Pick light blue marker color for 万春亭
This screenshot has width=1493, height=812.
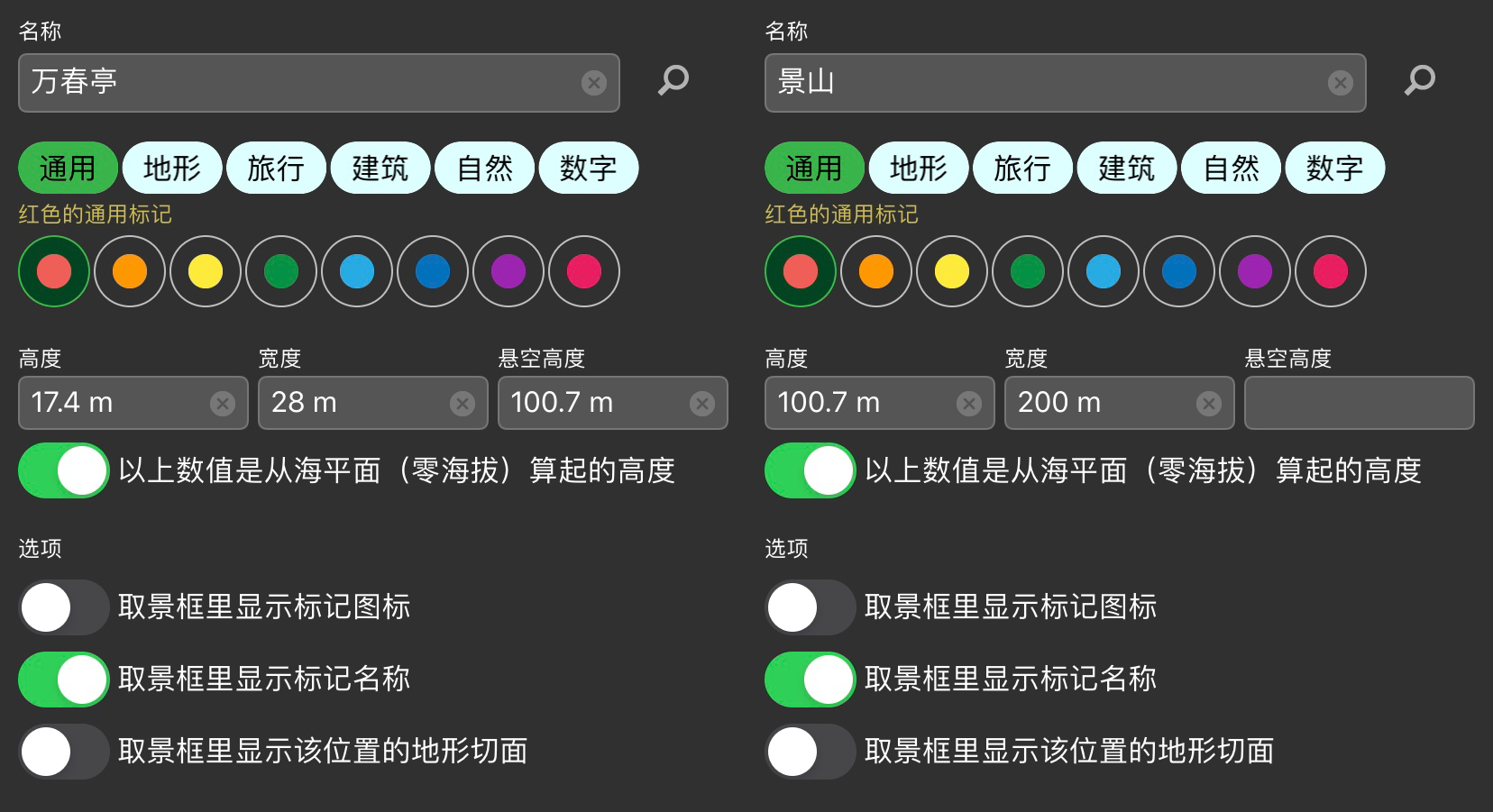click(357, 271)
